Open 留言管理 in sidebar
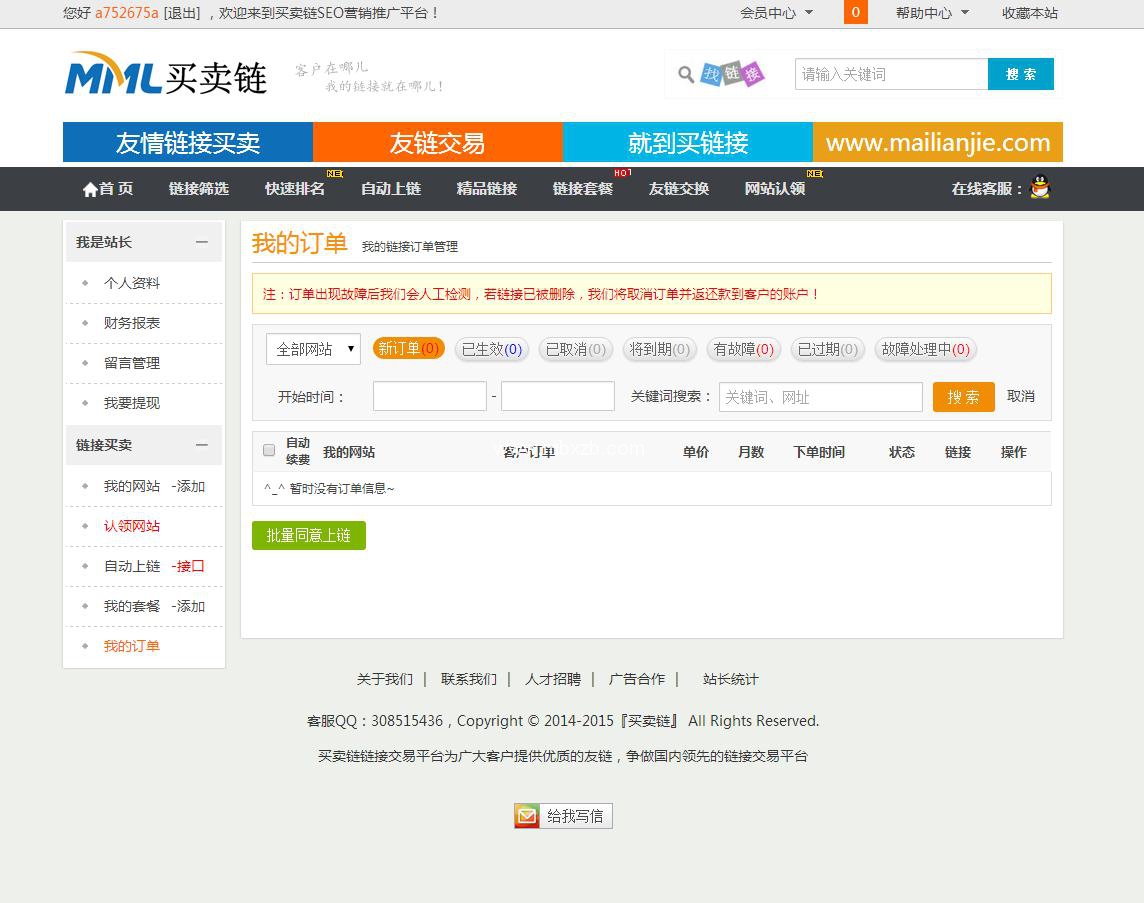This screenshot has height=903, width=1144. click(x=131, y=363)
